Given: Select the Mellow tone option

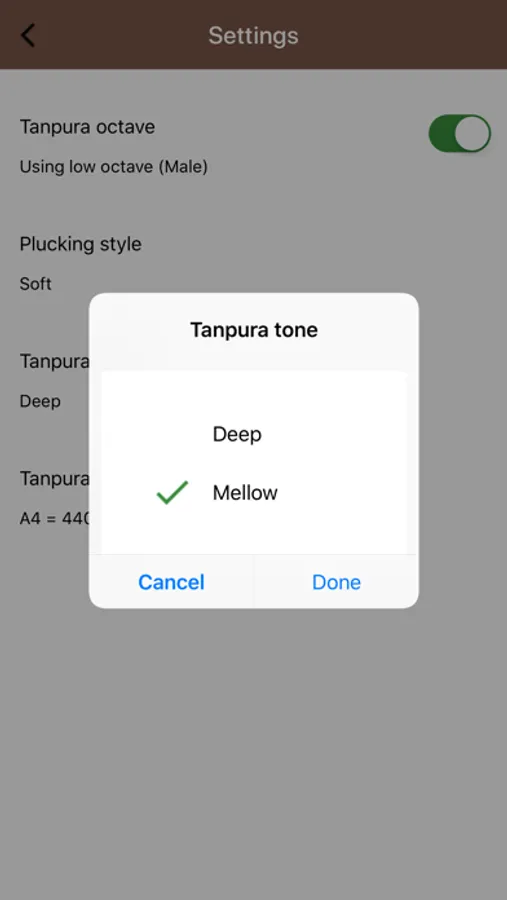Looking at the screenshot, I should 245,492.
